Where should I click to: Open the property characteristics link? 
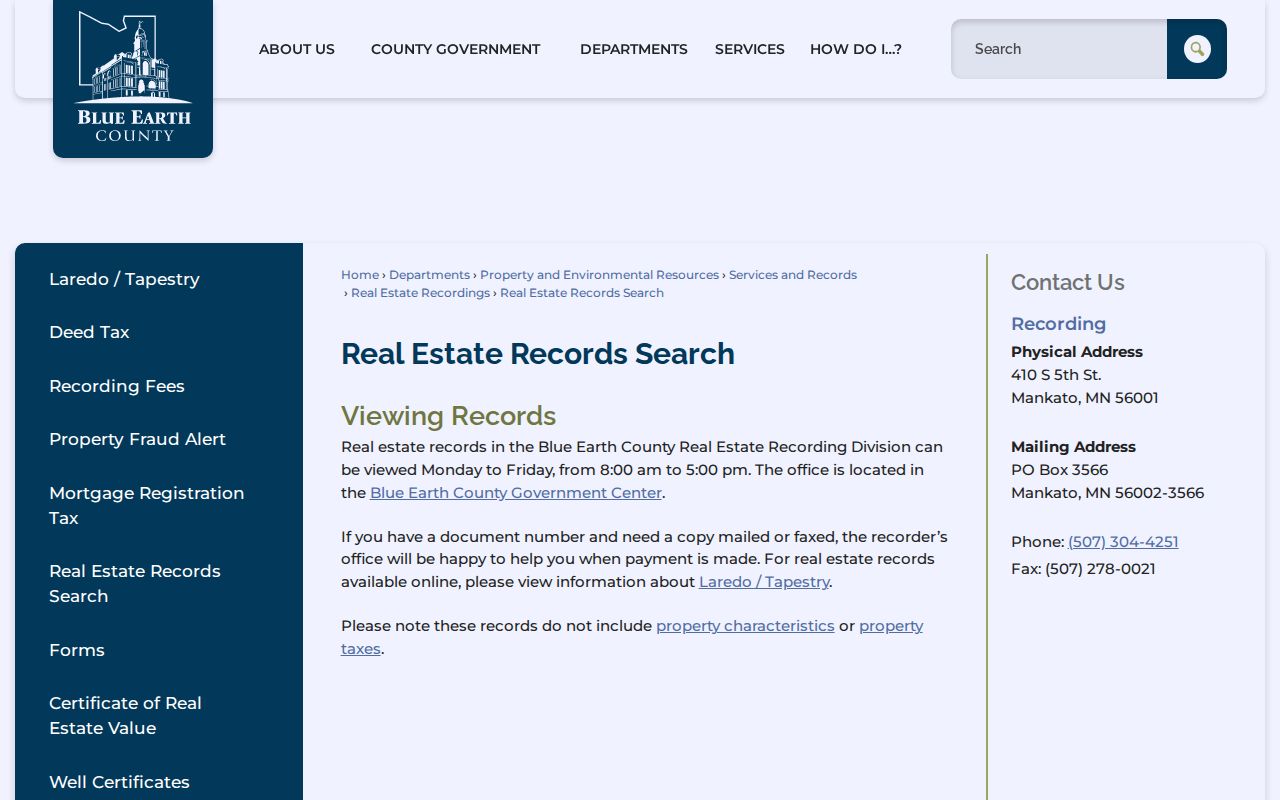pyautogui.click(x=745, y=626)
